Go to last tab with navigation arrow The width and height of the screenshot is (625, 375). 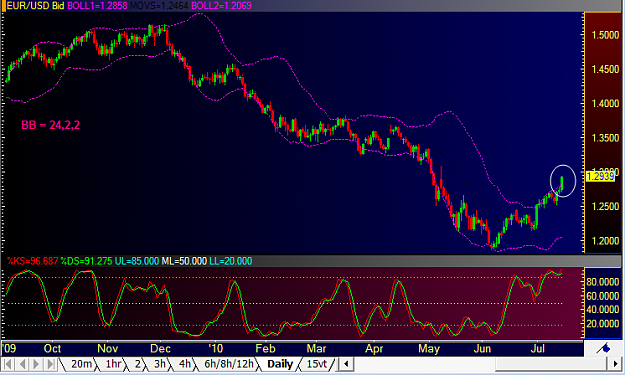(51, 364)
